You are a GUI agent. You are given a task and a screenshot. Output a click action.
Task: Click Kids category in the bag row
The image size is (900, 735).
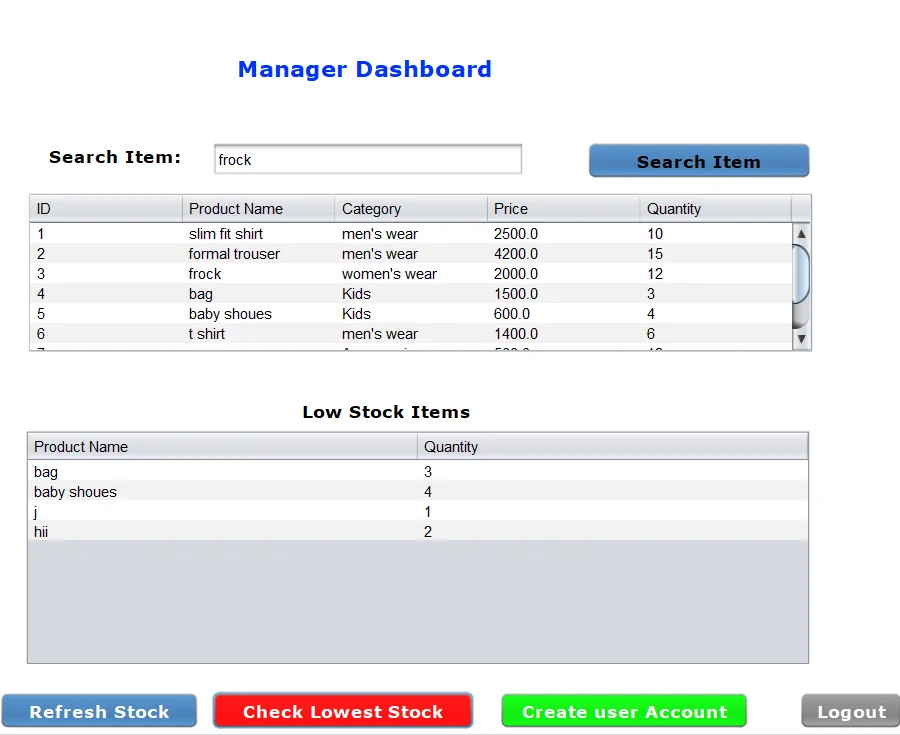[411, 294]
